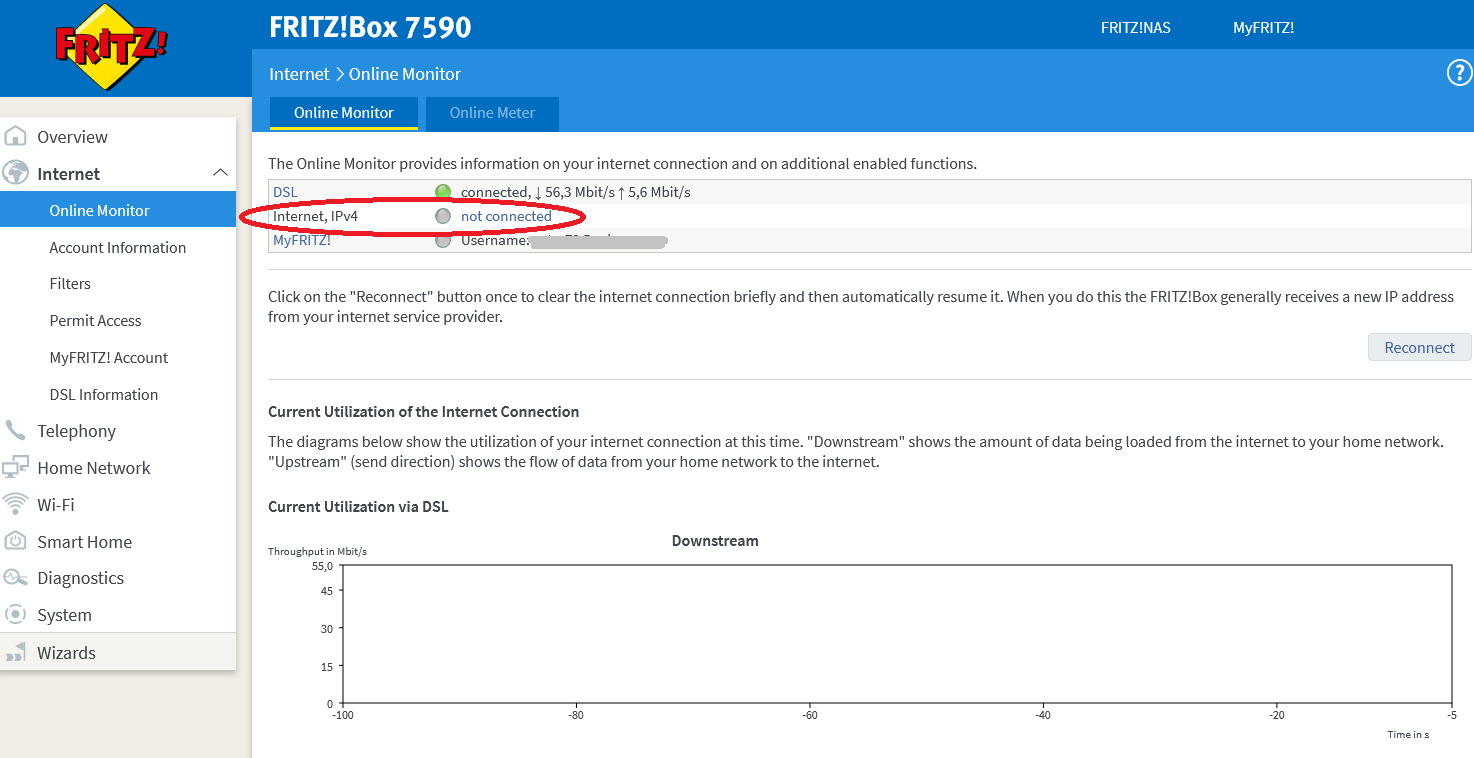Click the FRITZ! logo

point(111,47)
